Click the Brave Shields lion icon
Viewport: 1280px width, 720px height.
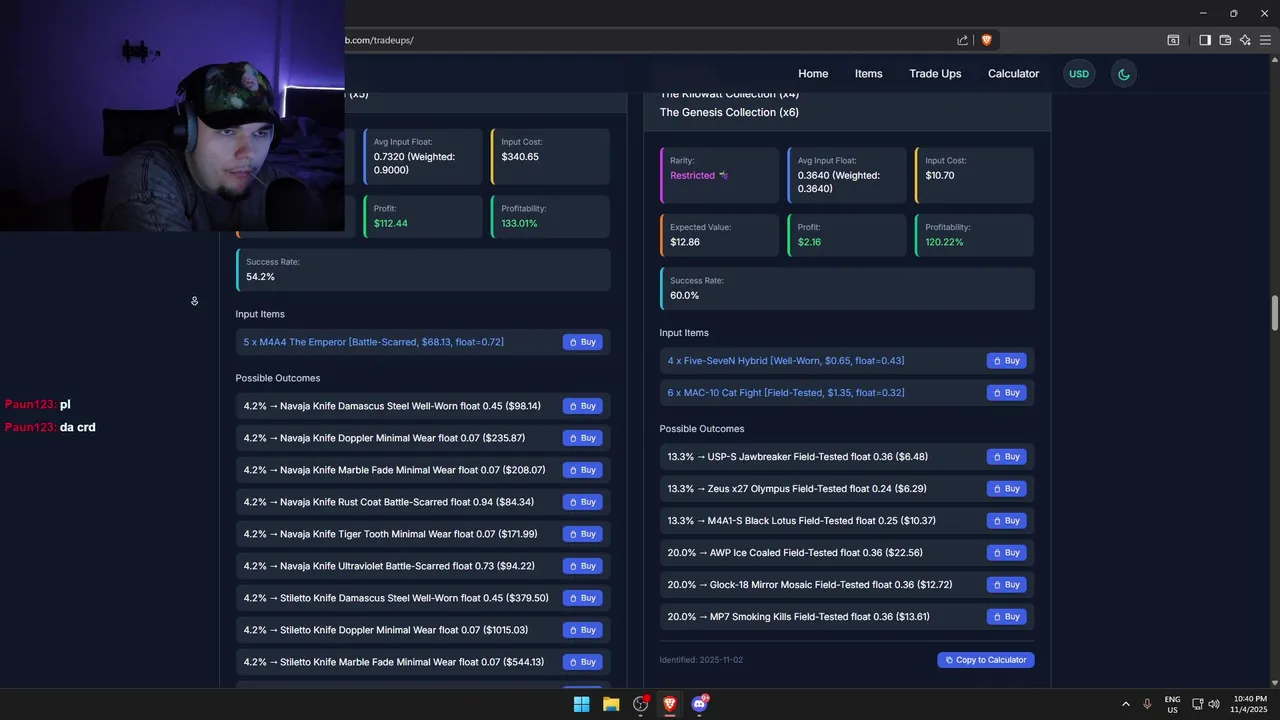[987, 40]
